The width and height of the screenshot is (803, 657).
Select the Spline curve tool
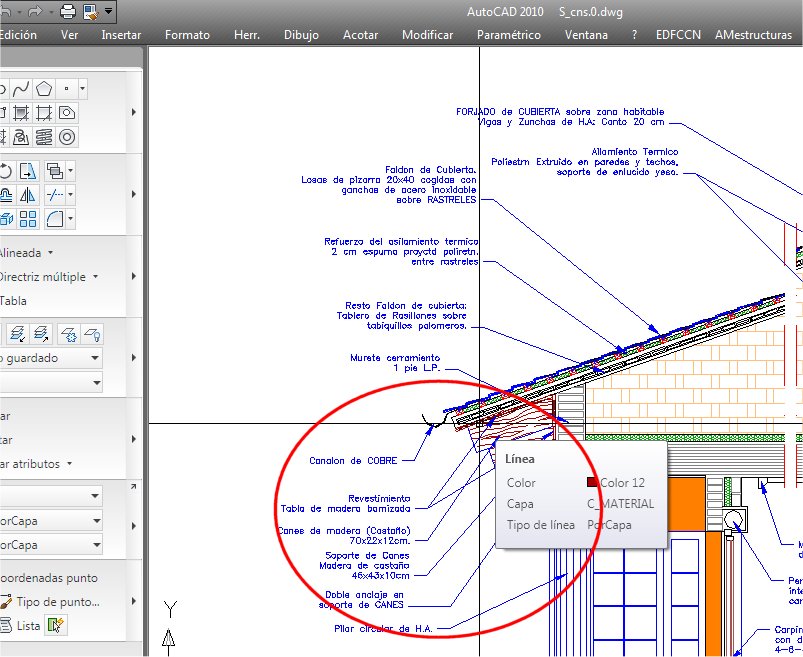(21, 89)
